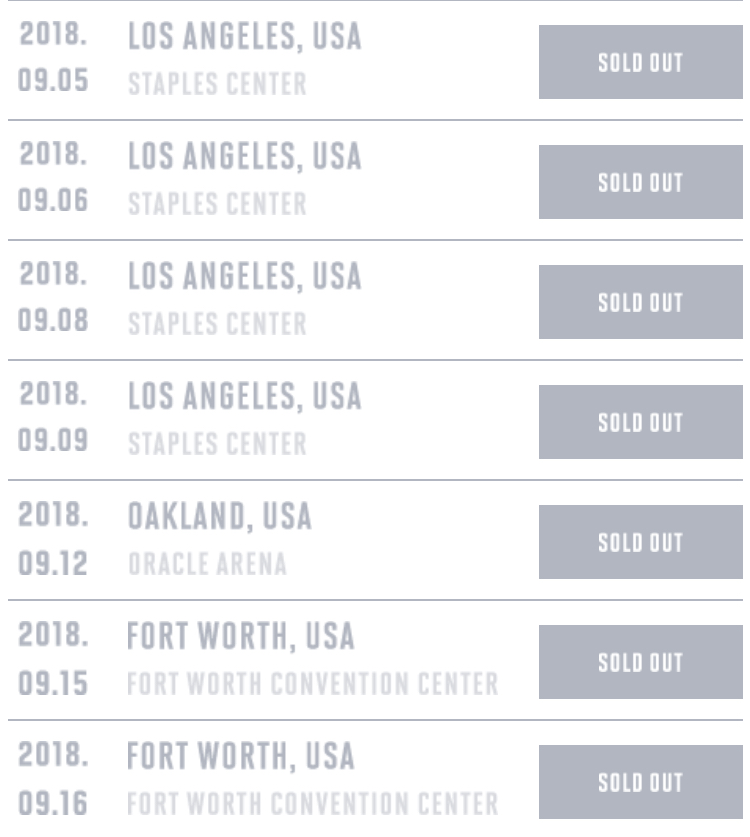750x837 pixels.
Task: Open Los Angeles, USA title for 09.08
Action: [x=244, y=277]
